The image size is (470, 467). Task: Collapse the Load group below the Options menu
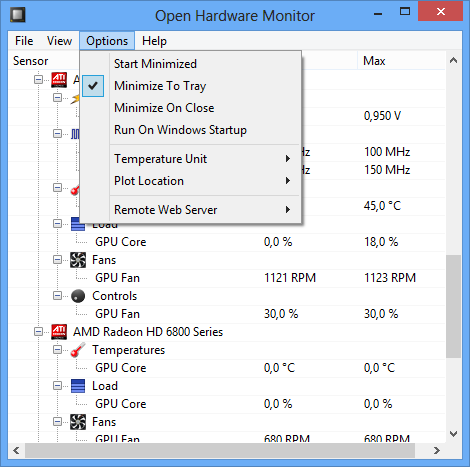58,224
